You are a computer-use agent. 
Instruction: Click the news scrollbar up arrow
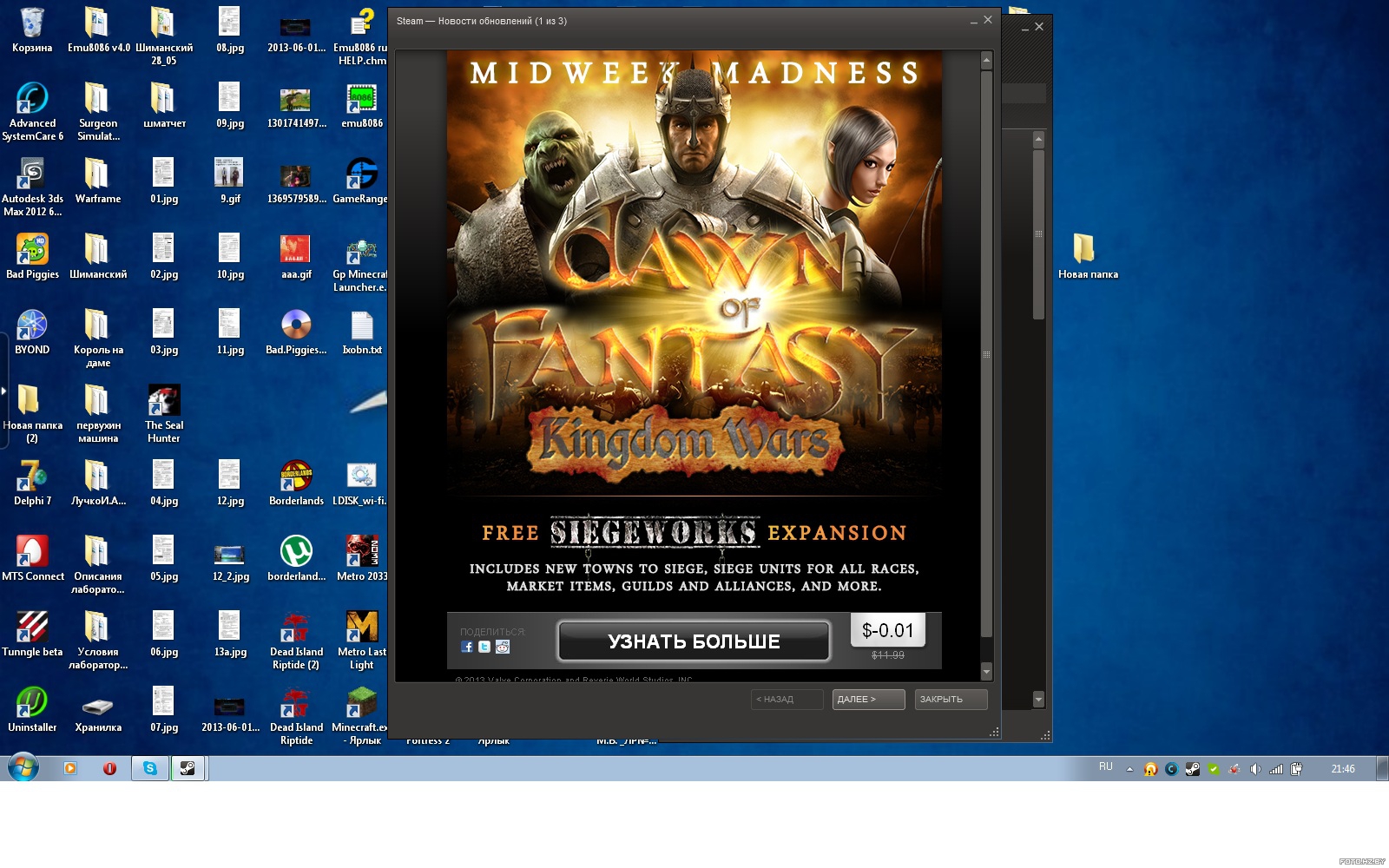point(986,61)
